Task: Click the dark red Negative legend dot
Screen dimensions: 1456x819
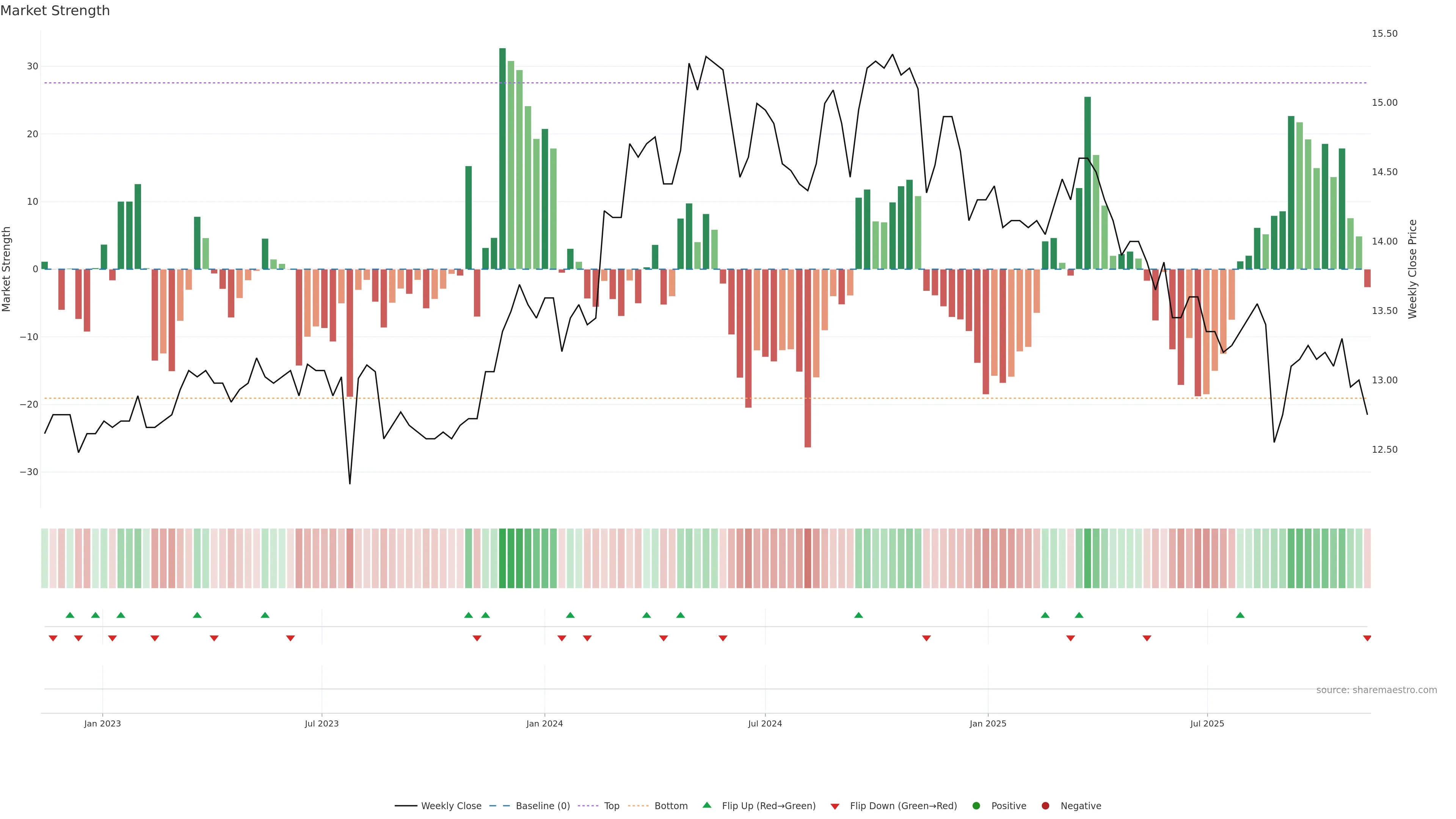Action: 1045,806
